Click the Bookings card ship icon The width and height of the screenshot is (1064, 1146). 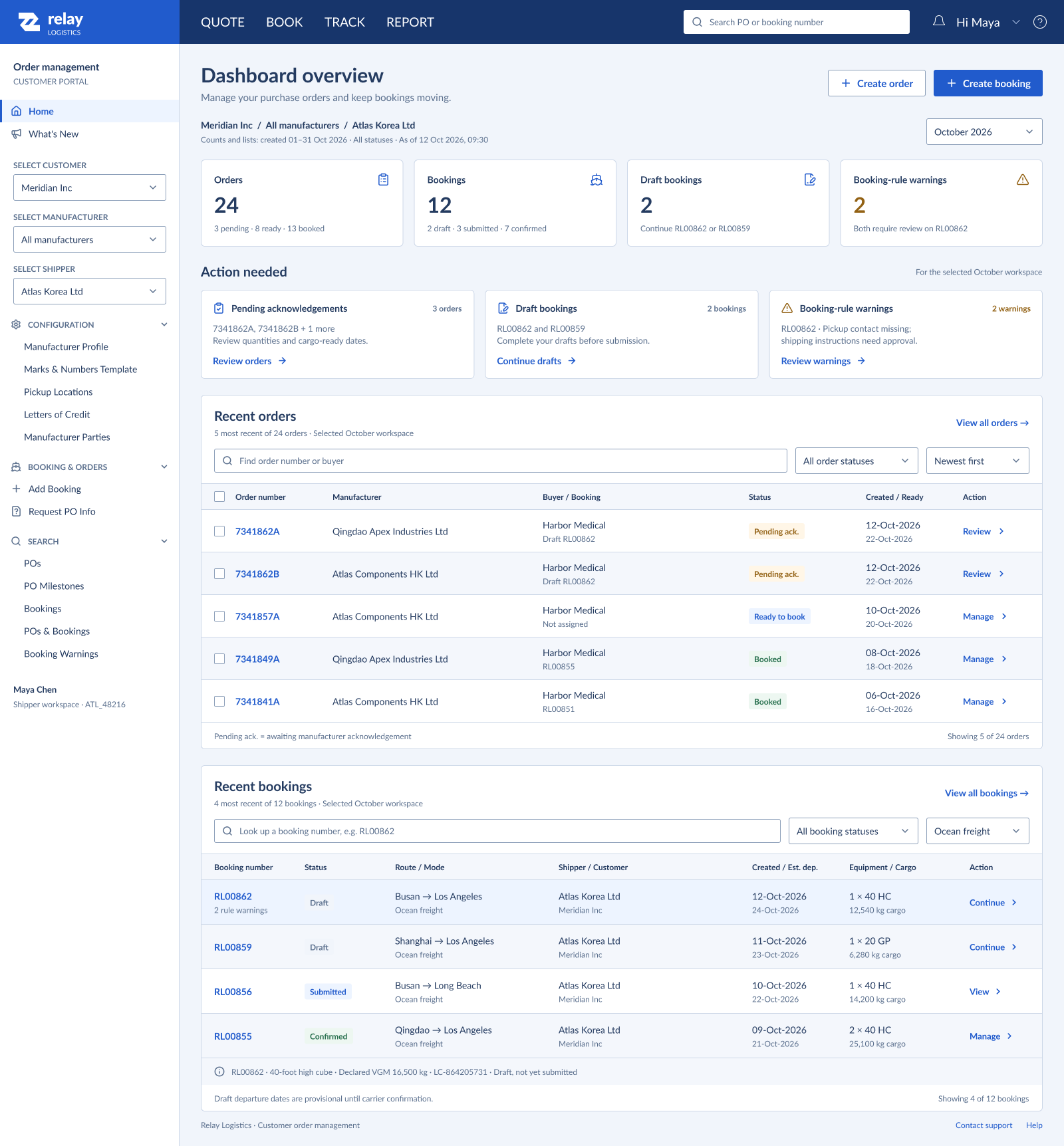(597, 179)
